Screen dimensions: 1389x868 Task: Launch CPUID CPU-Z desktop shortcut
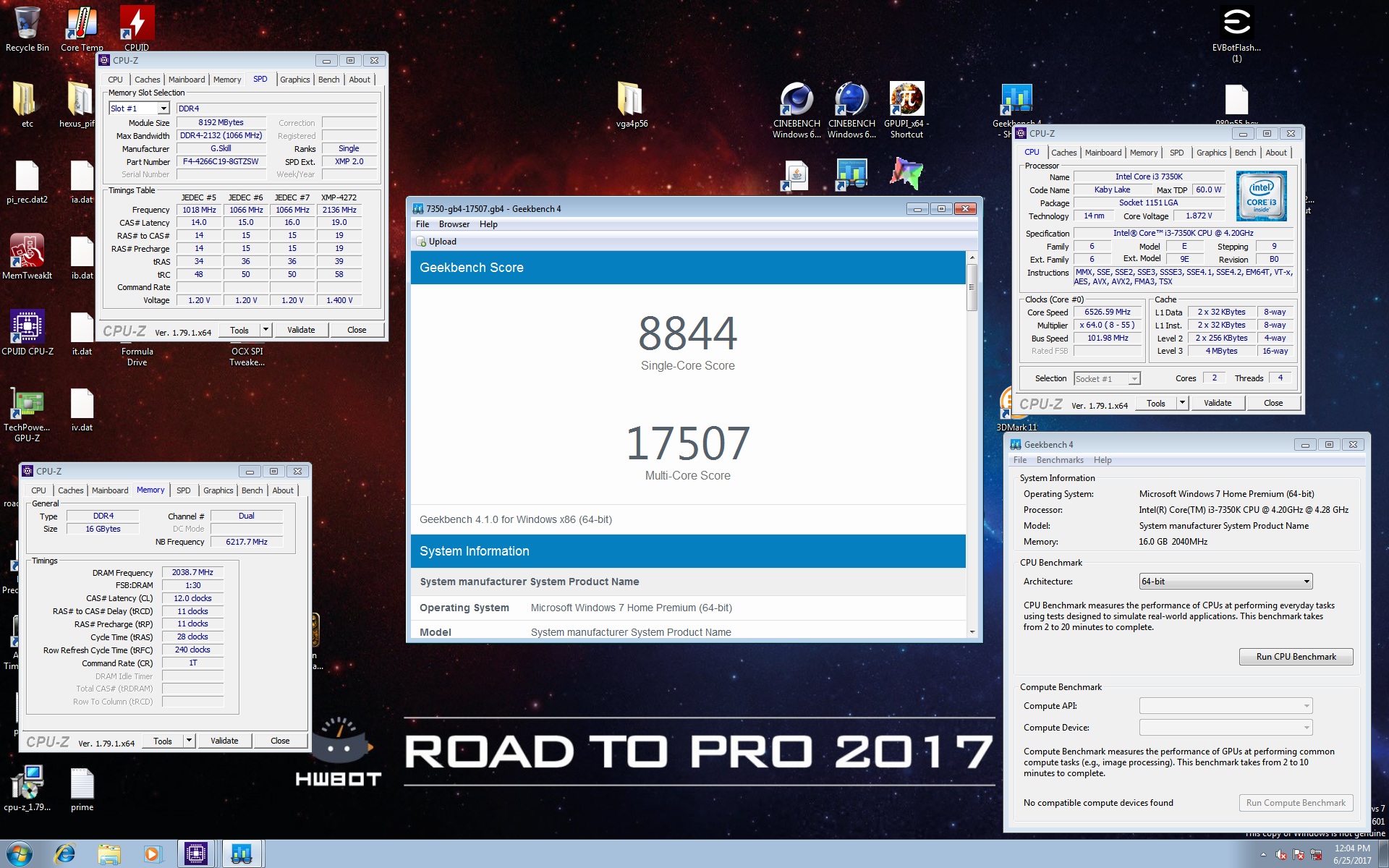pos(27,332)
